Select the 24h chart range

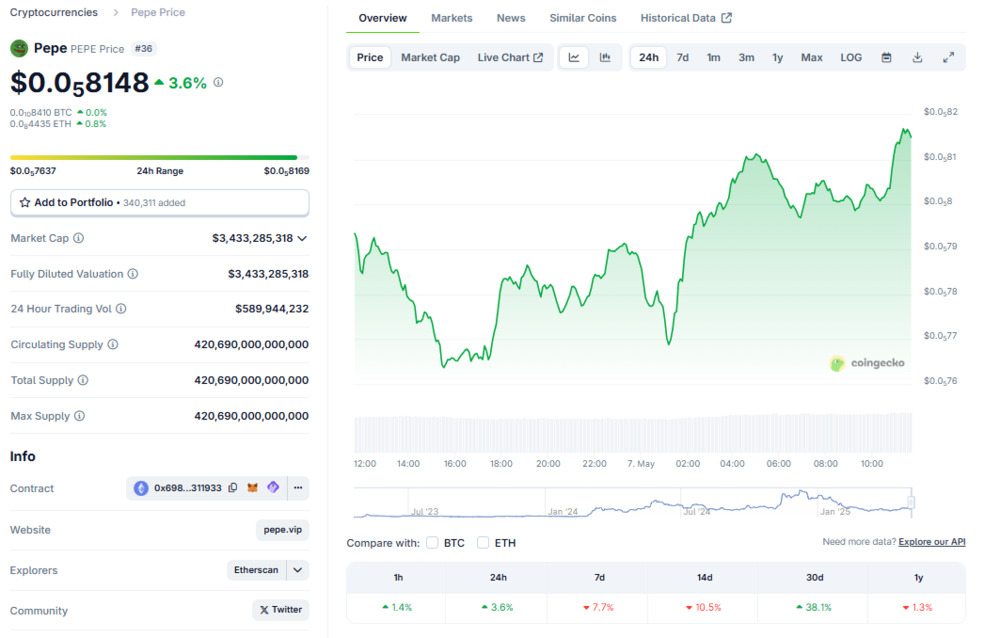click(x=648, y=58)
